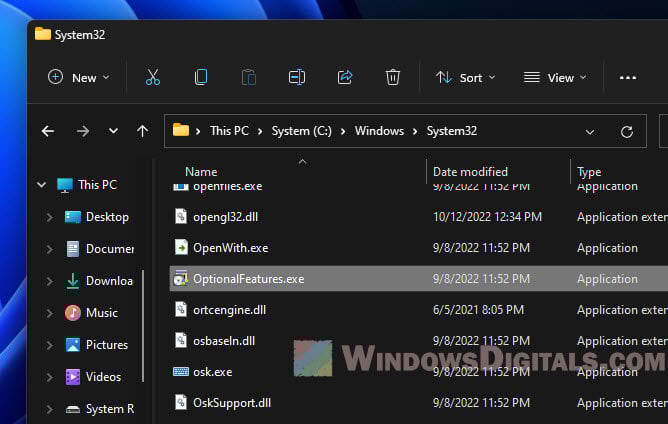
Task: Refresh the System32 folder
Action: coord(626,132)
